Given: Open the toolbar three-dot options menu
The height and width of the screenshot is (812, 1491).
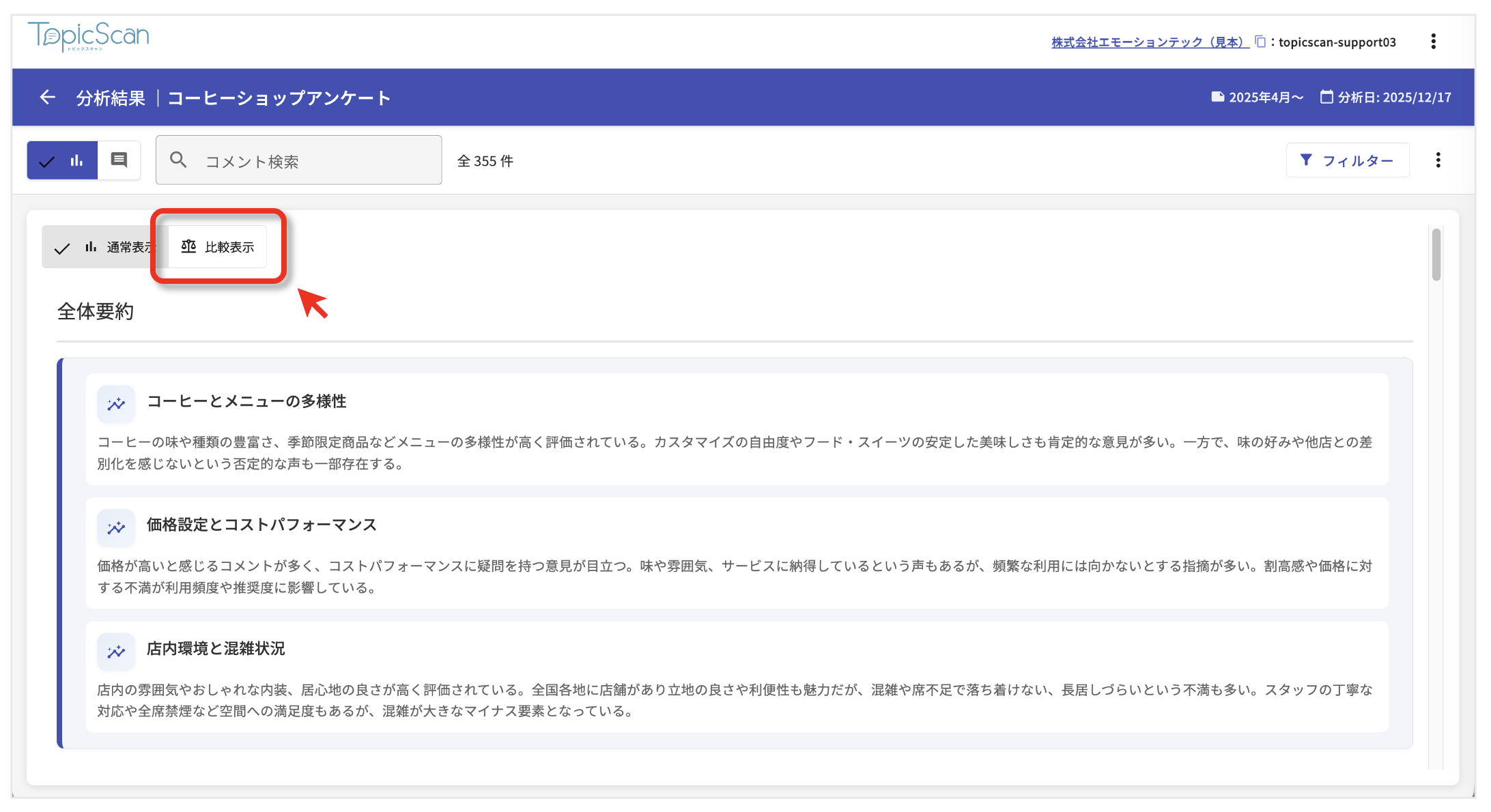Looking at the screenshot, I should [1438, 160].
